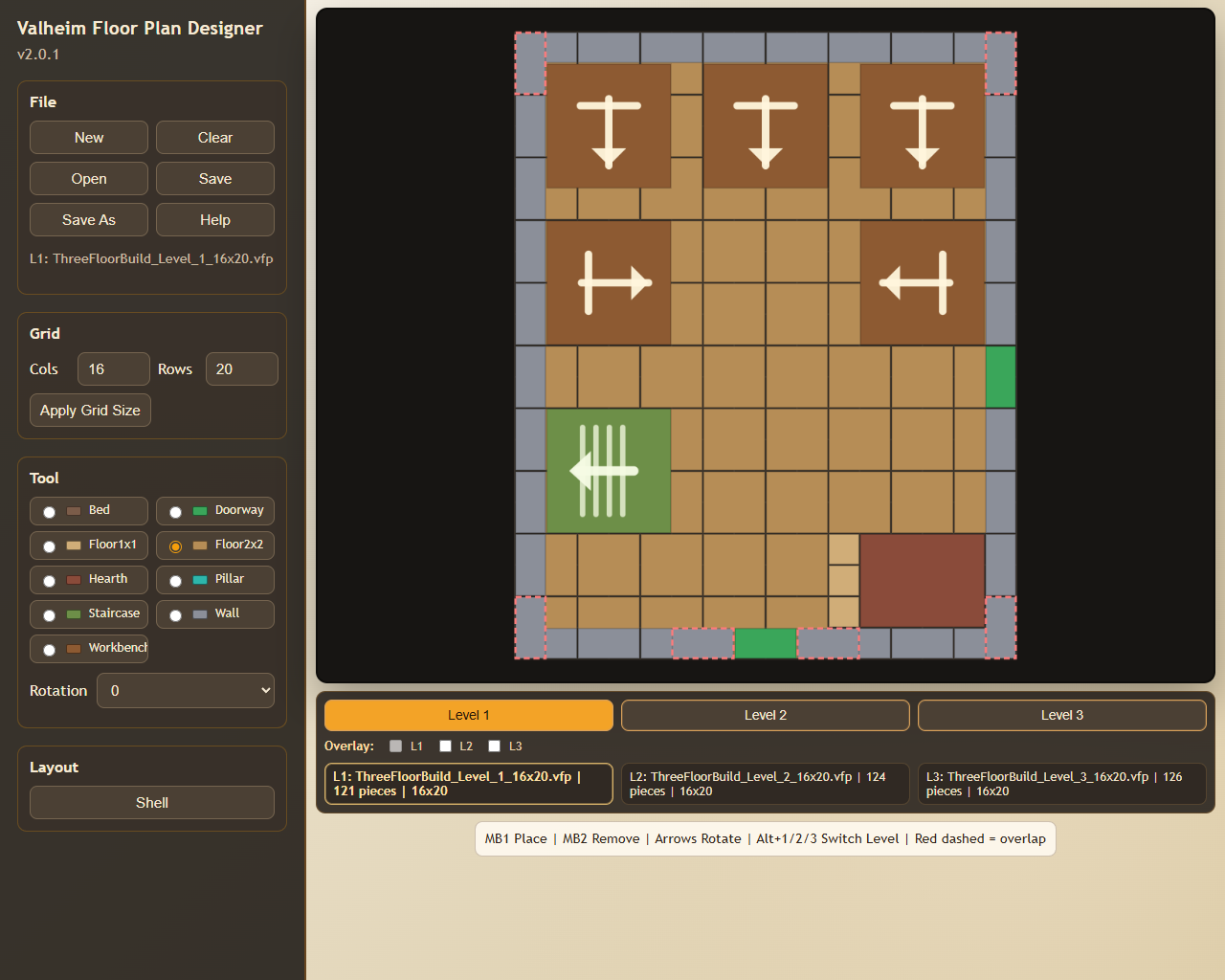The width and height of the screenshot is (1225, 980).
Task: Click the bottom-left overlapping corner wall piece
Action: 531,628
